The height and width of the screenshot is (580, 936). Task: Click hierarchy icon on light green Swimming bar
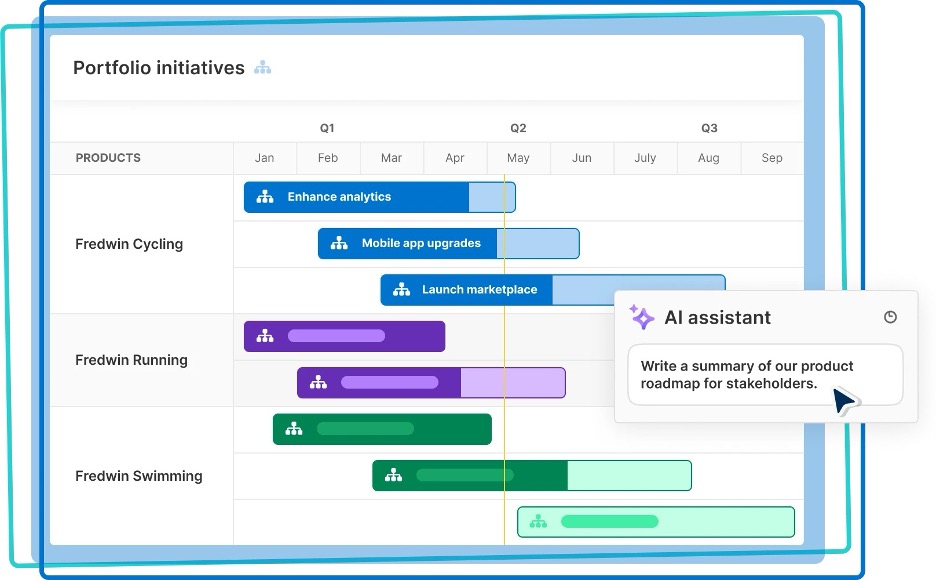(538, 522)
